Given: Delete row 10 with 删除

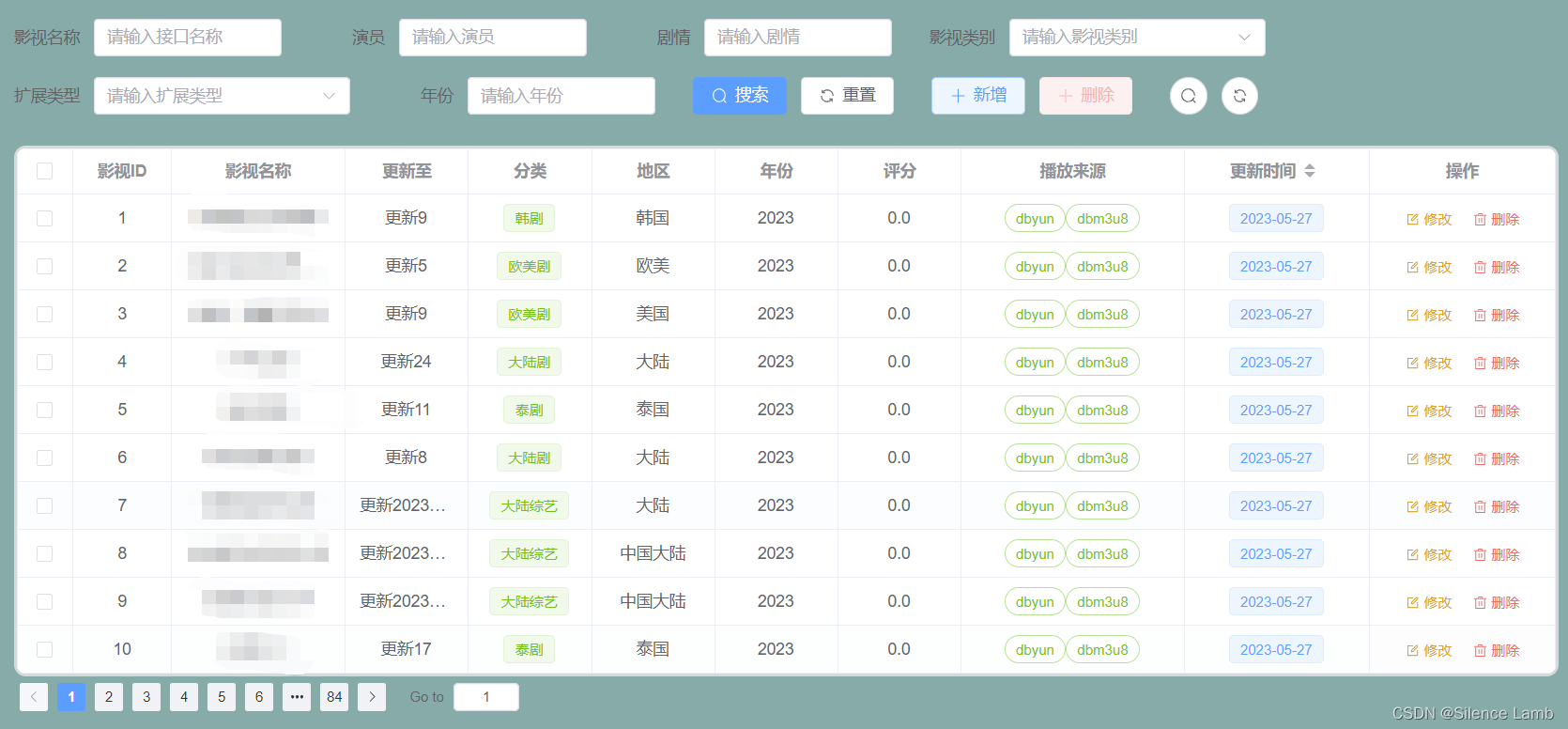Looking at the screenshot, I should [x=1497, y=650].
